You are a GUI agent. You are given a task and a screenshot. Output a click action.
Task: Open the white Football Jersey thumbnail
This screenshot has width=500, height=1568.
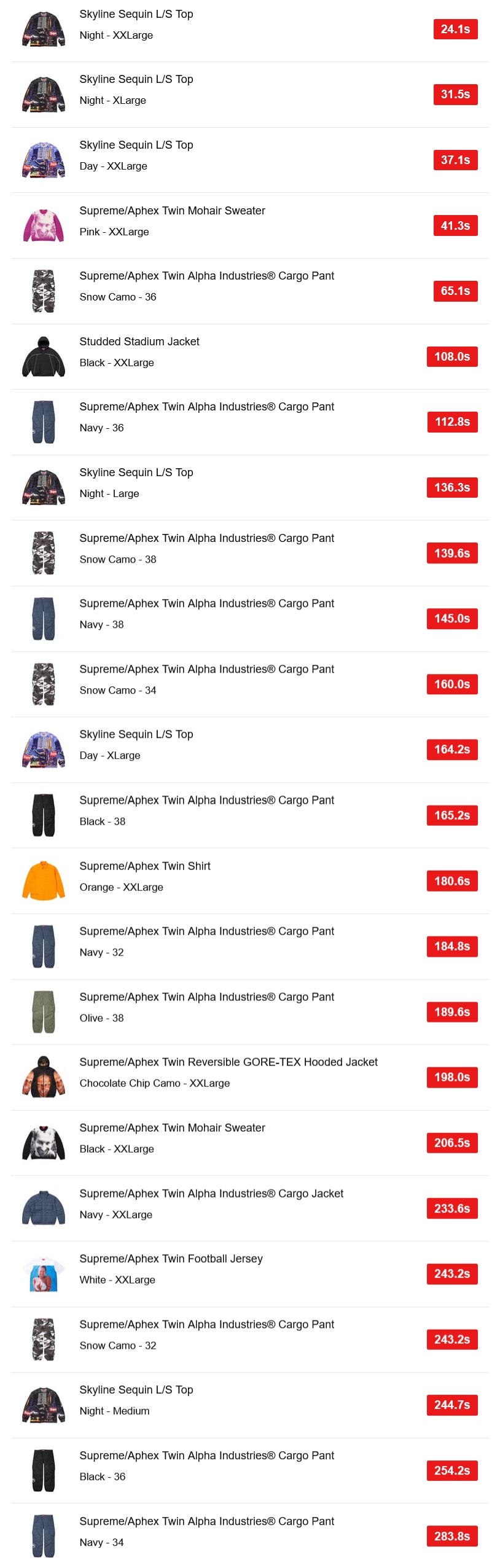pos(44,1274)
